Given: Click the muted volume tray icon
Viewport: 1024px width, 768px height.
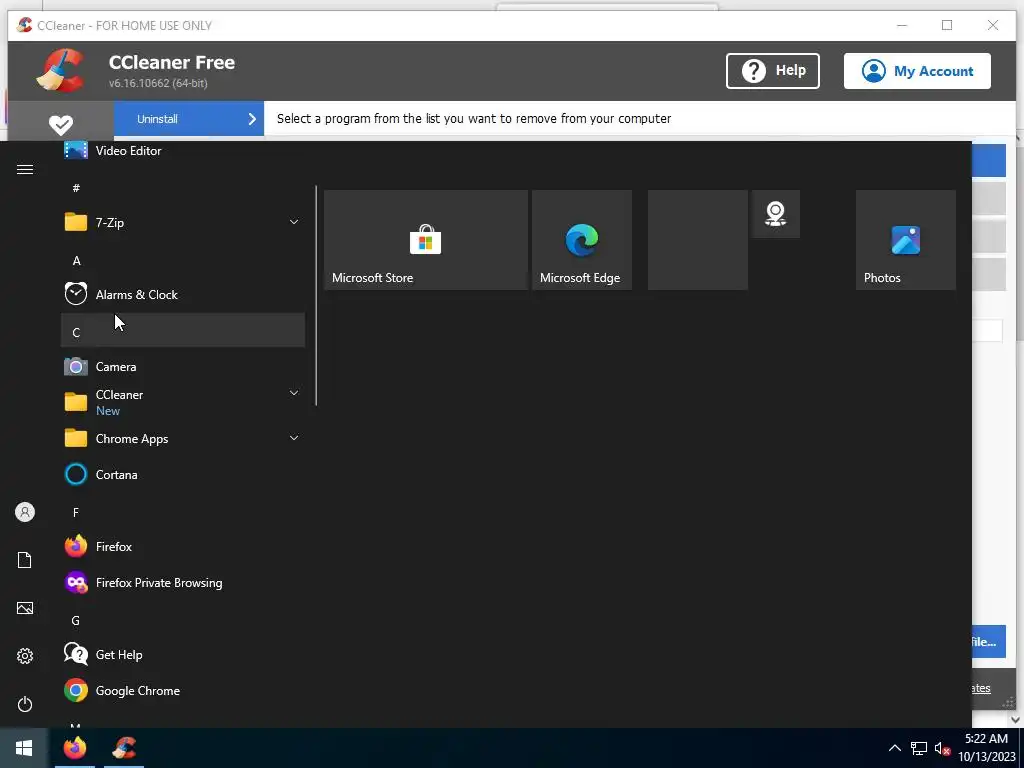Looking at the screenshot, I should point(942,748).
